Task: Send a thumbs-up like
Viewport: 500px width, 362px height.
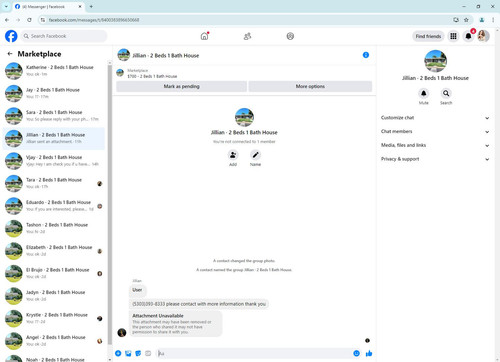Action: point(369,353)
